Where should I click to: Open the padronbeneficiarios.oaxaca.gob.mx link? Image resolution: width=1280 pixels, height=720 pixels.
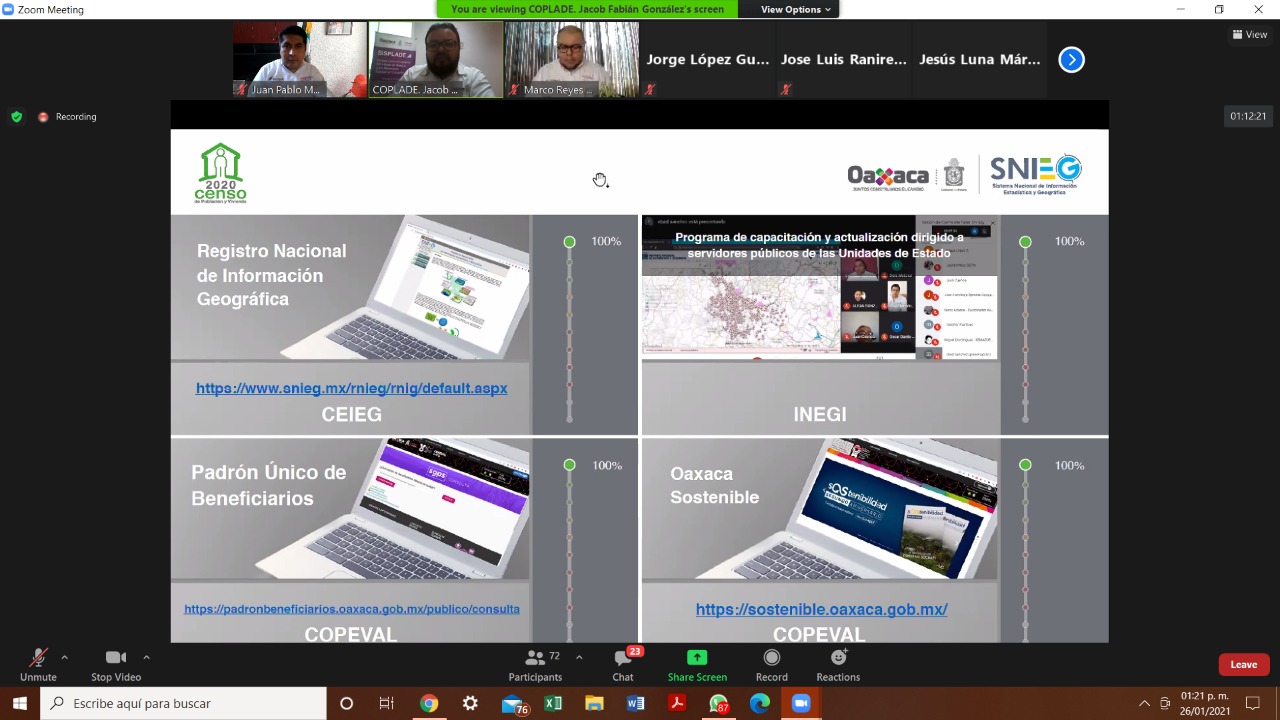click(x=351, y=608)
